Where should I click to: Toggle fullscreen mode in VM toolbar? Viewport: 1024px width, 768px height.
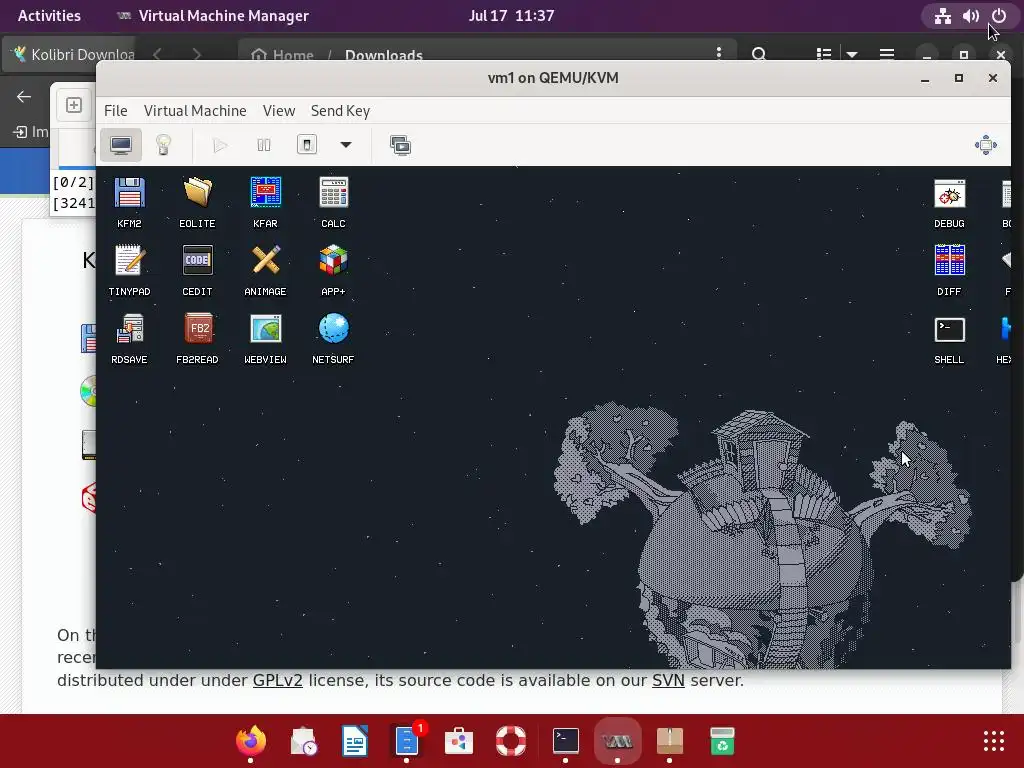click(985, 145)
